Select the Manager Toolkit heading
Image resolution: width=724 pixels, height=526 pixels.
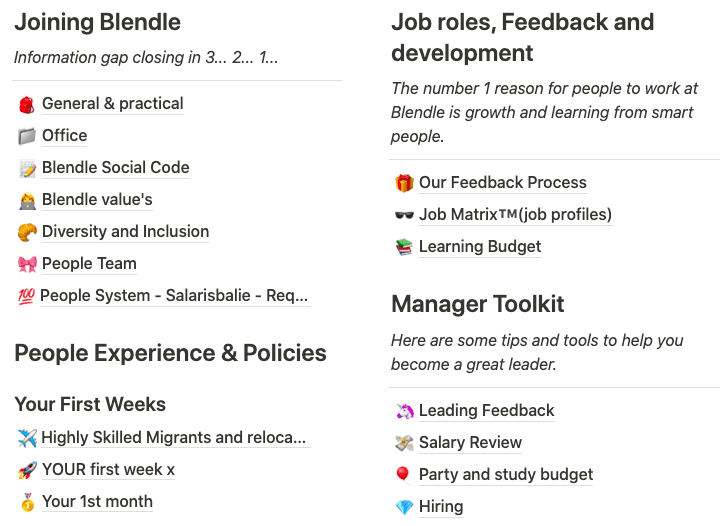477,304
